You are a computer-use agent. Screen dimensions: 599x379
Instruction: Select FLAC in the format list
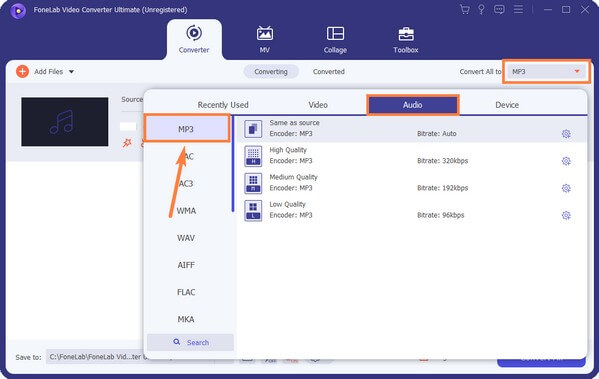point(186,292)
